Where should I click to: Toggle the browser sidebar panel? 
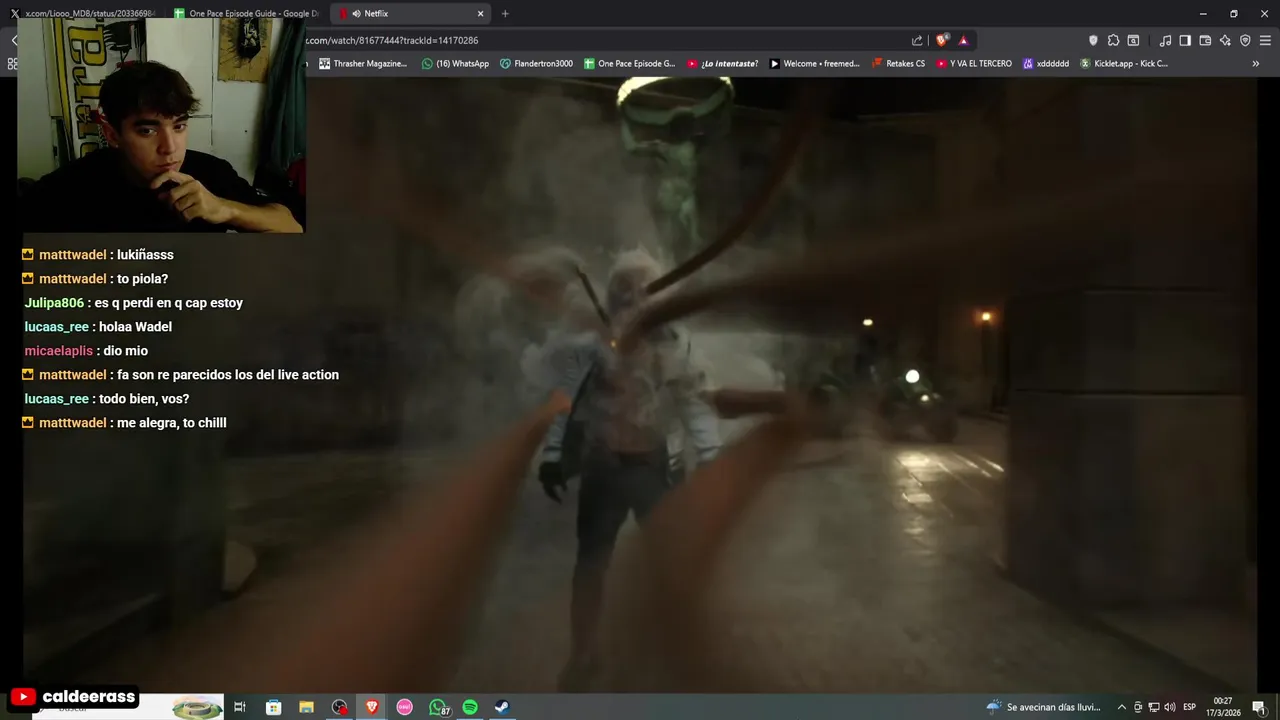click(1185, 41)
